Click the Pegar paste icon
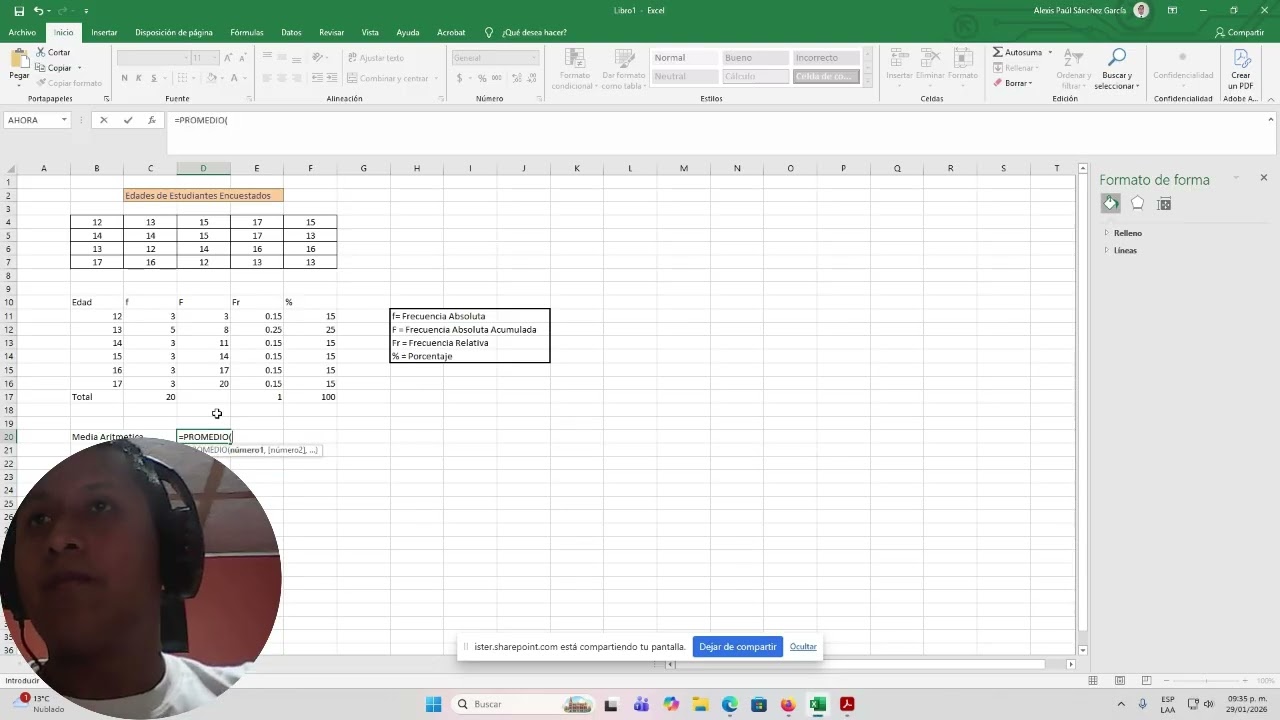 tap(19, 58)
